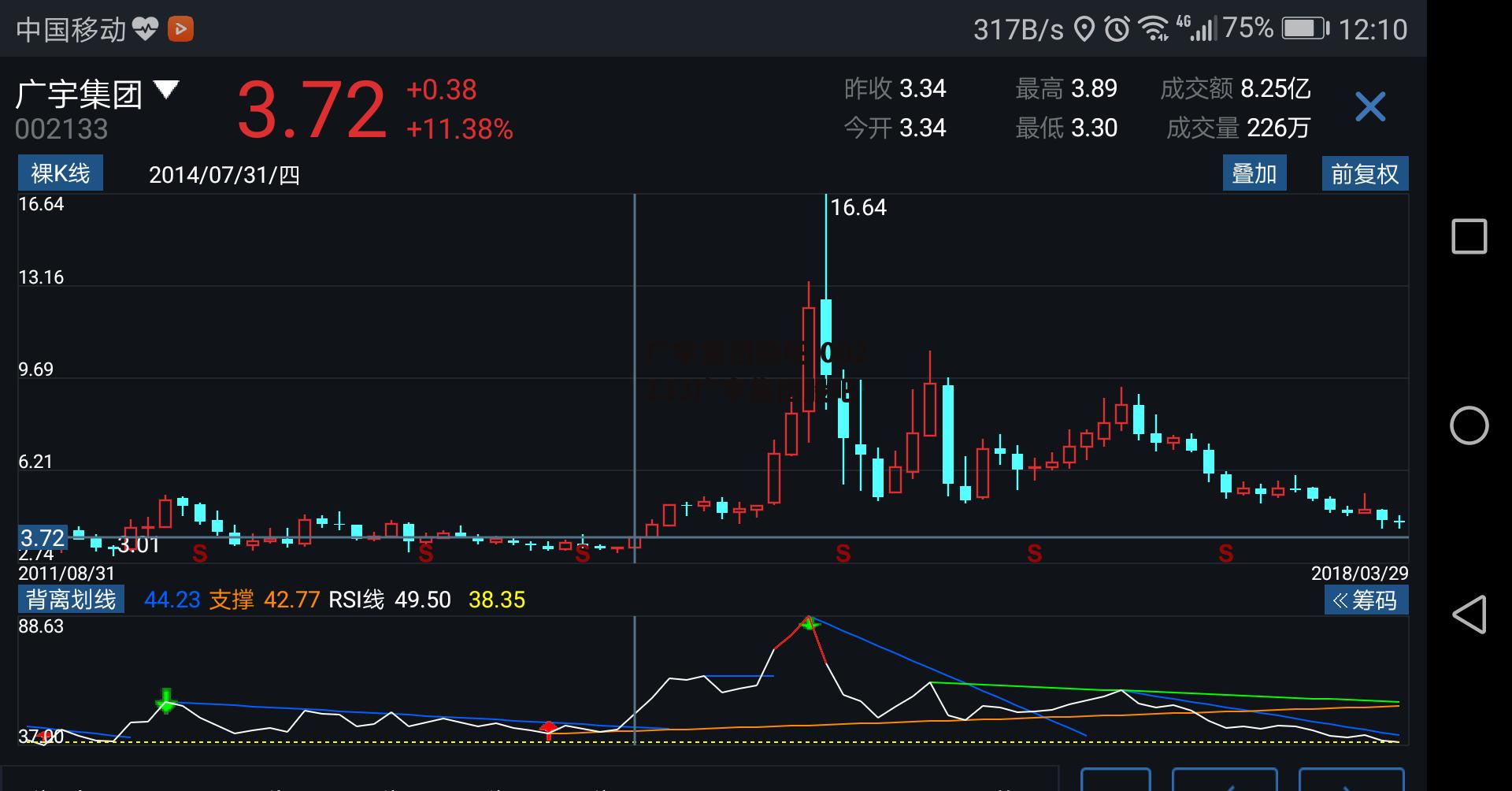The image size is (1512, 791).
Task: Tap the Android back triangle
Action: pyautogui.click(x=1469, y=615)
